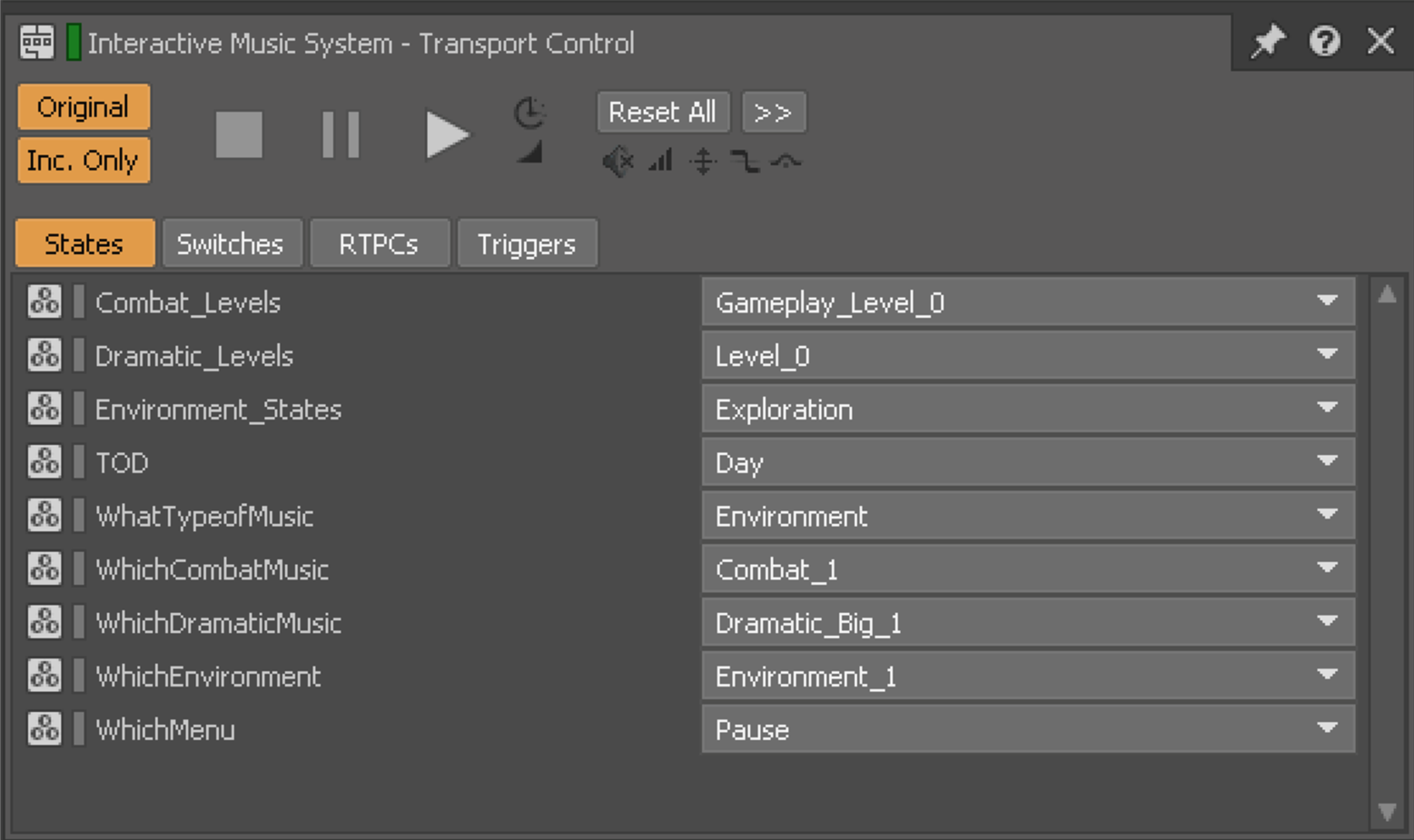Open the WhichDramaticMusic Dramatic_Big_1 dropdown
This screenshot has width=1414, height=840.
point(1028,623)
